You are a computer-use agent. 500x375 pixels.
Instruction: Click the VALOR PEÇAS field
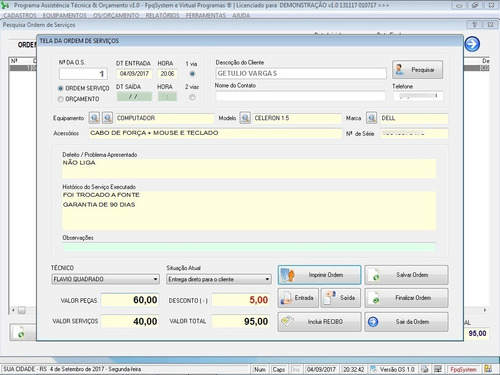pos(130,300)
